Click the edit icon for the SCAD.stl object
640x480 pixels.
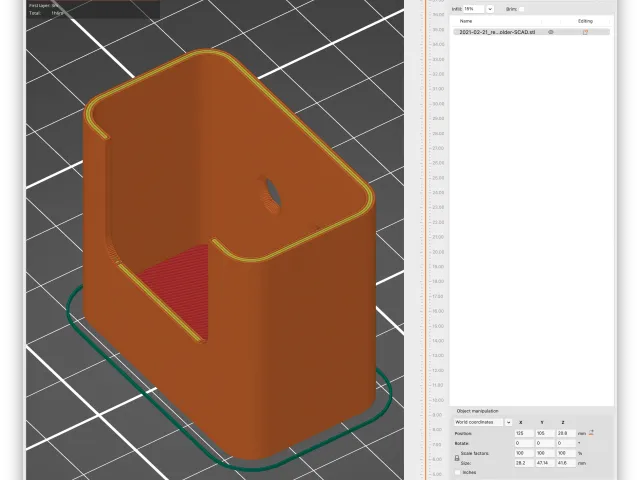(585, 32)
